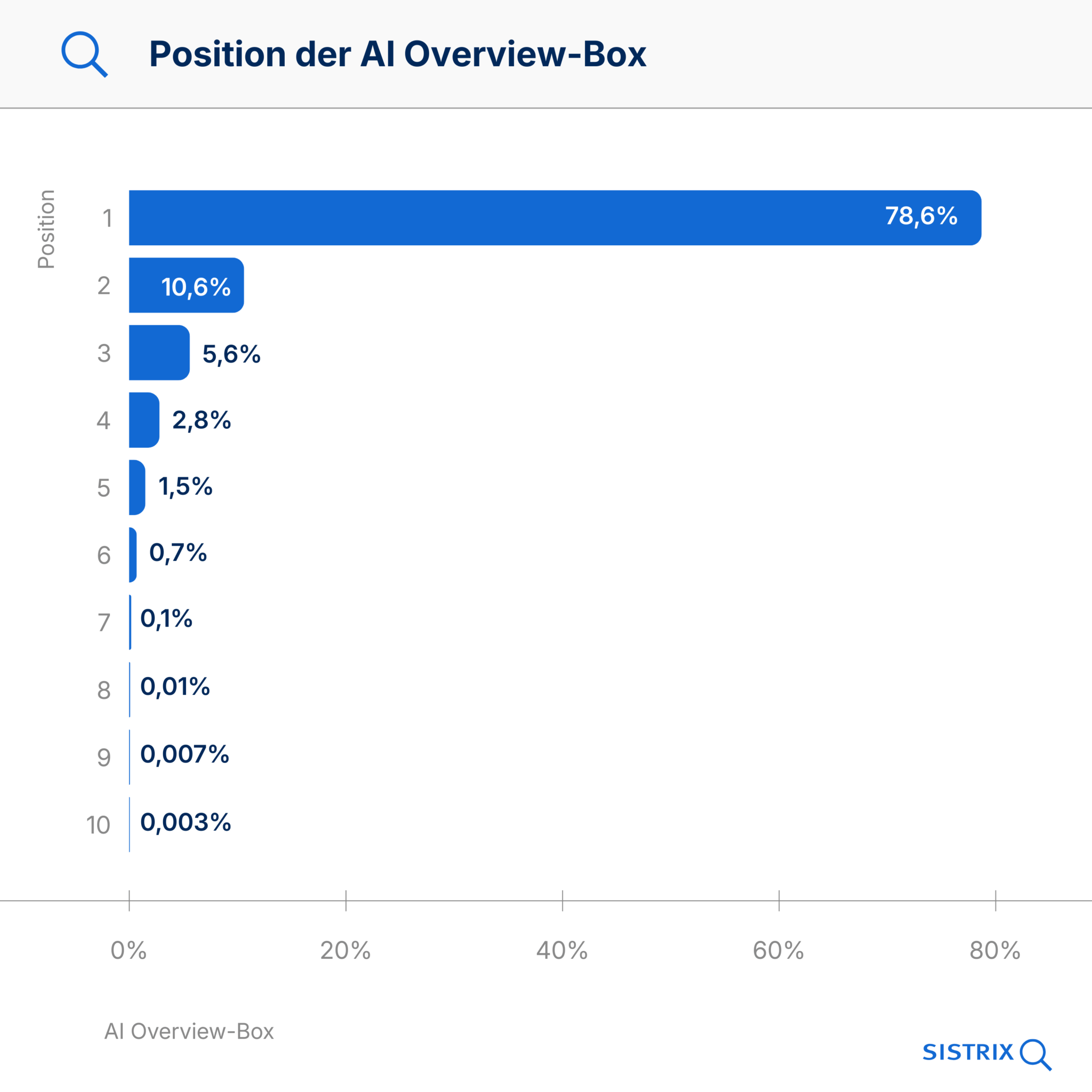Image resolution: width=1092 pixels, height=1092 pixels.
Task: Click the 0,003% value label
Action: point(186,822)
